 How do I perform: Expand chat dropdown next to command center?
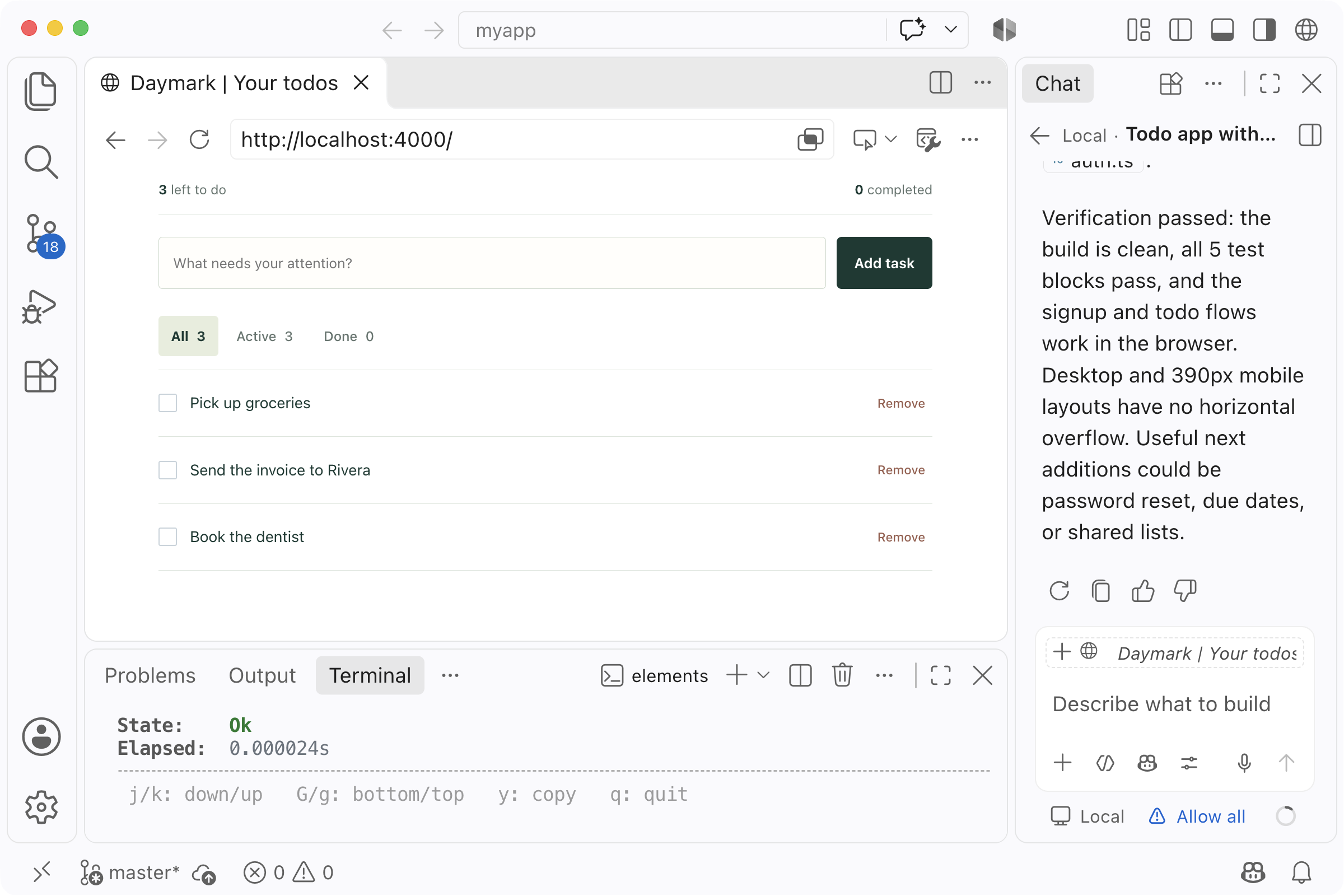pyautogui.click(x=951, y=29)
